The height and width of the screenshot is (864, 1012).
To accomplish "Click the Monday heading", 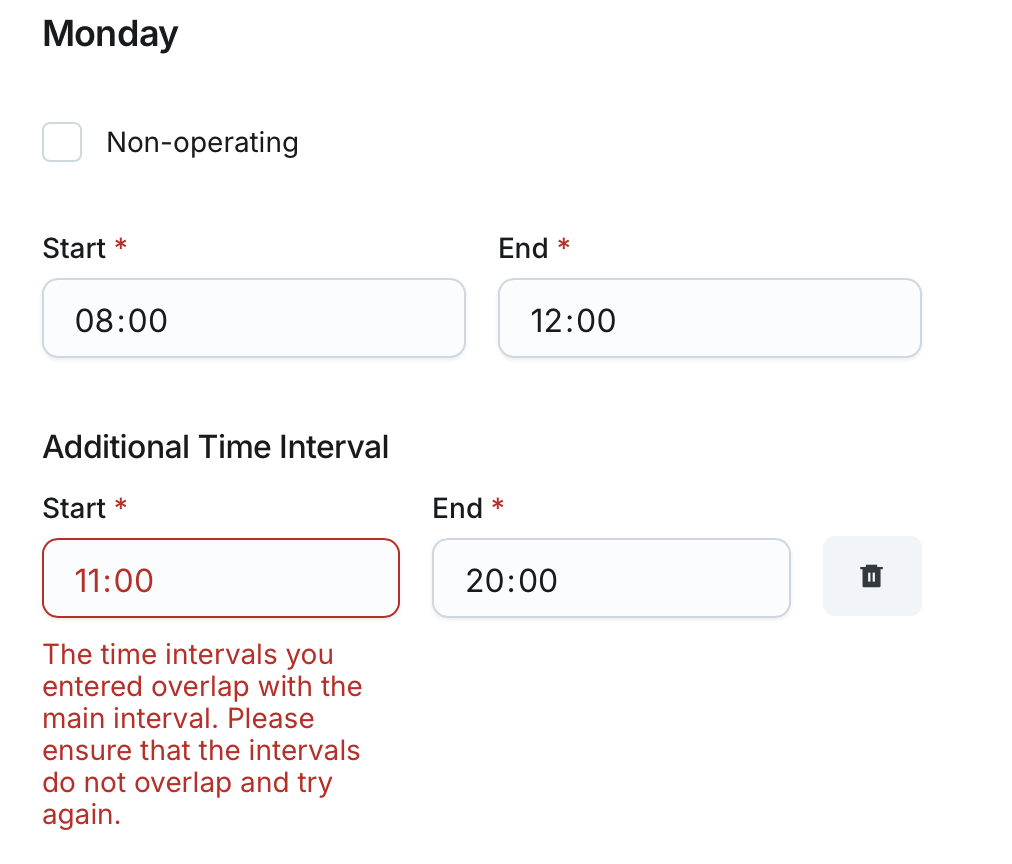I will click(x=110, y=34).
